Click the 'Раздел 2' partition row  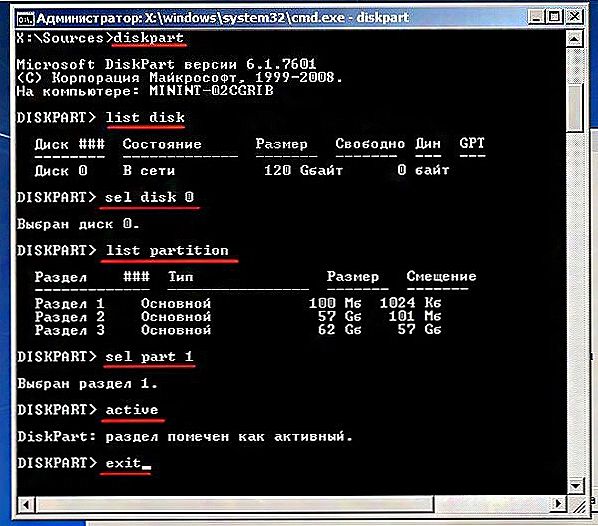[238, 316]
